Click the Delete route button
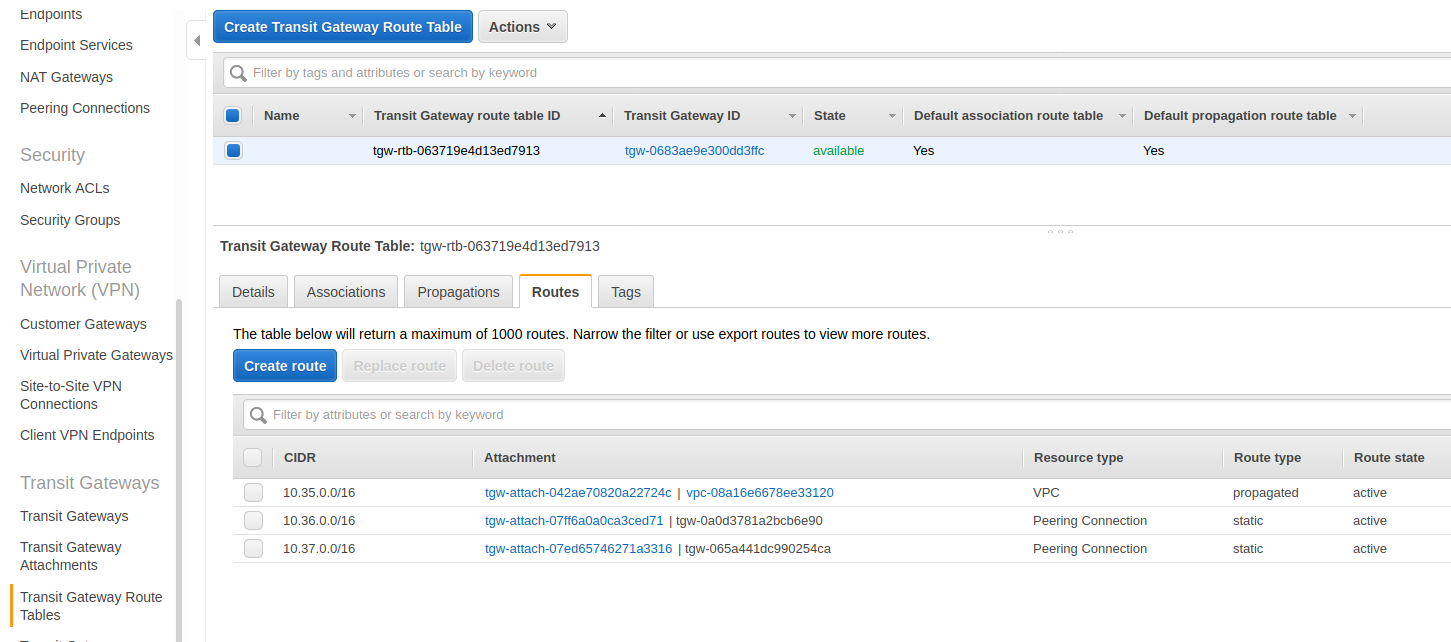The width and height of the screenshot is (1451, 642). 513,366
